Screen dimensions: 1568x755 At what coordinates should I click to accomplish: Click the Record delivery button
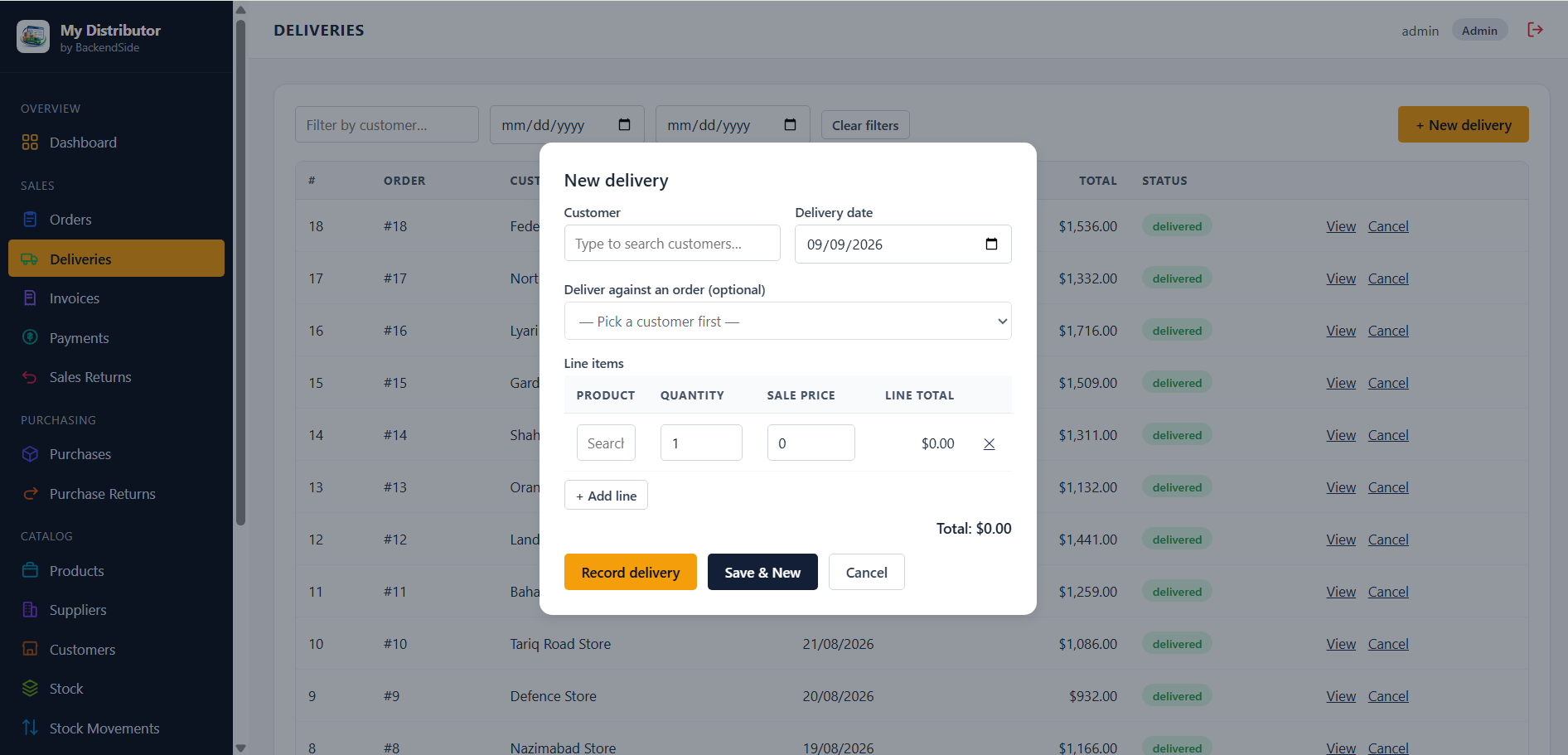point(630,572)
